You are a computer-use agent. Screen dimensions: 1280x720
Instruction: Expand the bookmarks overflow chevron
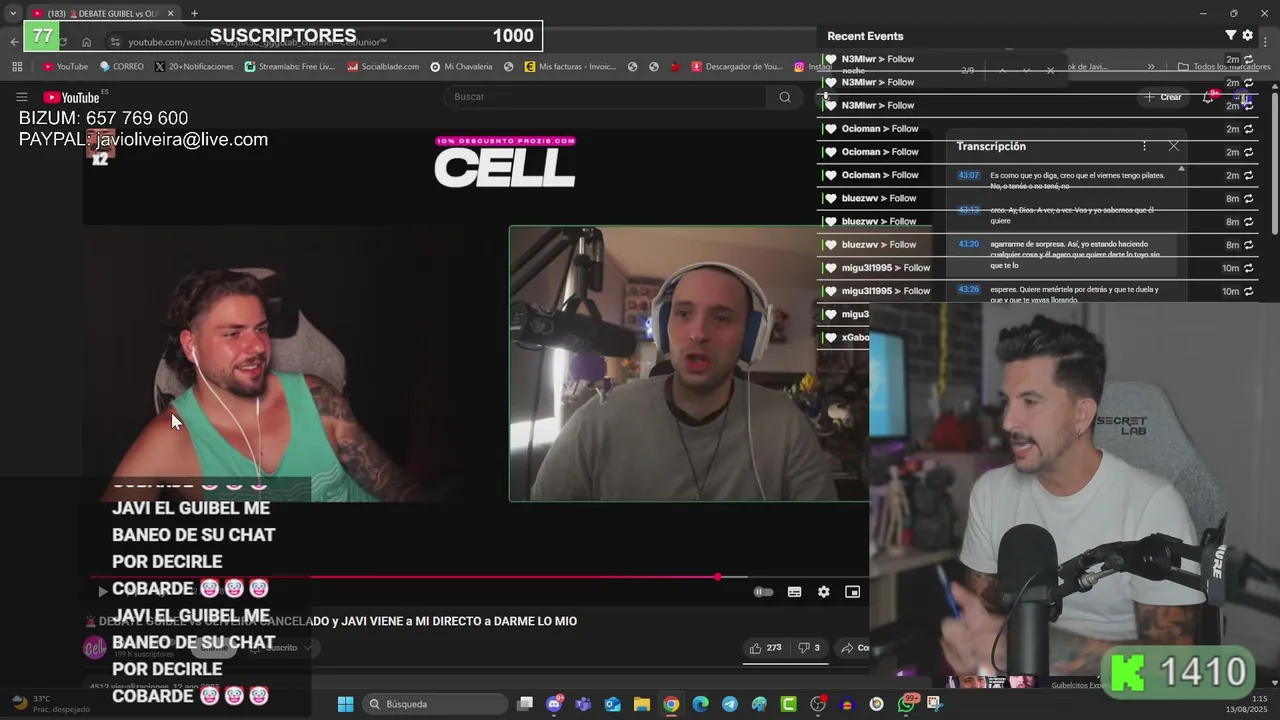tap(1151, 67)
